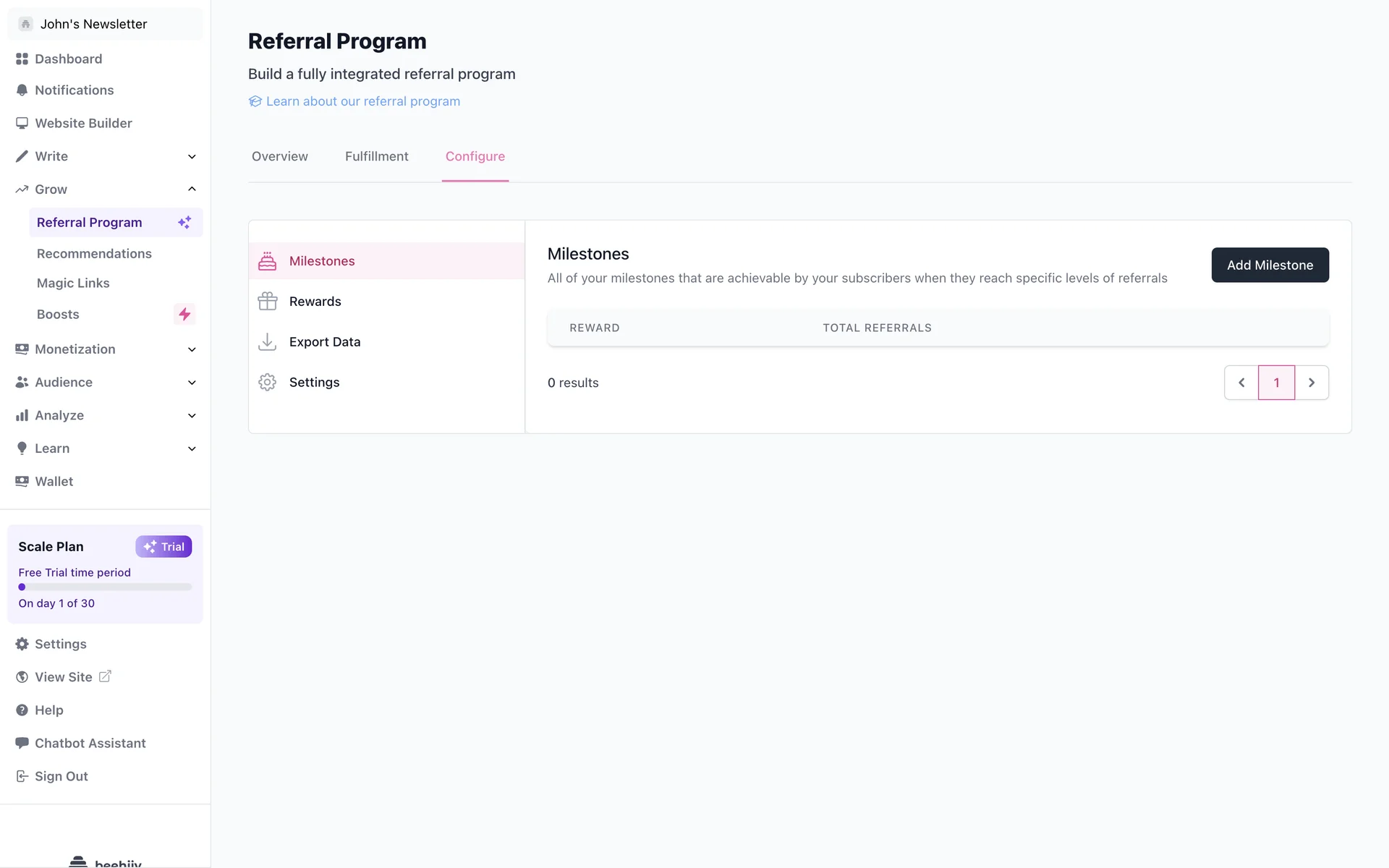1389x868 pixels.
Task: Expand the Audience section chevron
Action: 192,383
